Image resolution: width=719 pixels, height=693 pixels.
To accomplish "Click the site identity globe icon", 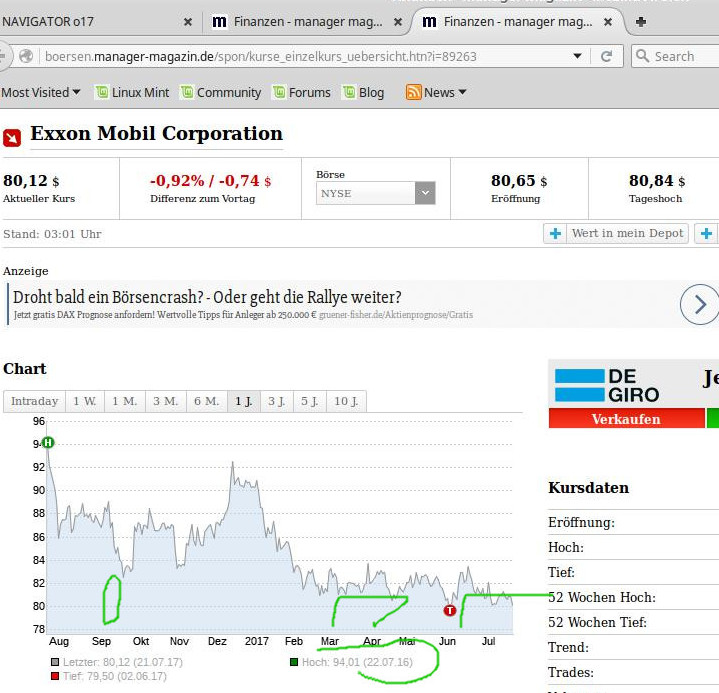I will tap(26, 56).
